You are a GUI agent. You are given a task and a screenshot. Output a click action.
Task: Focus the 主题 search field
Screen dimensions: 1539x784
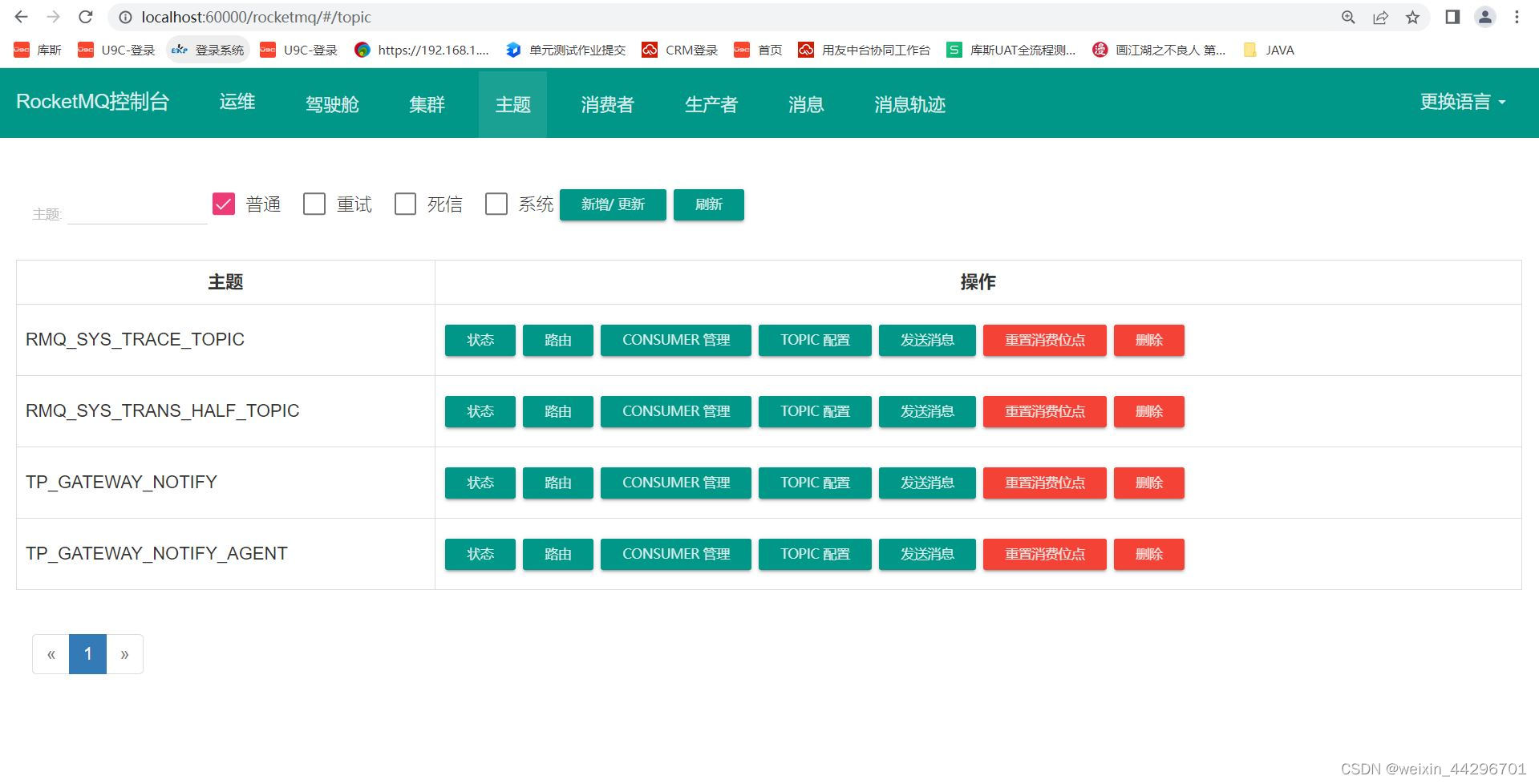point(137,212)
